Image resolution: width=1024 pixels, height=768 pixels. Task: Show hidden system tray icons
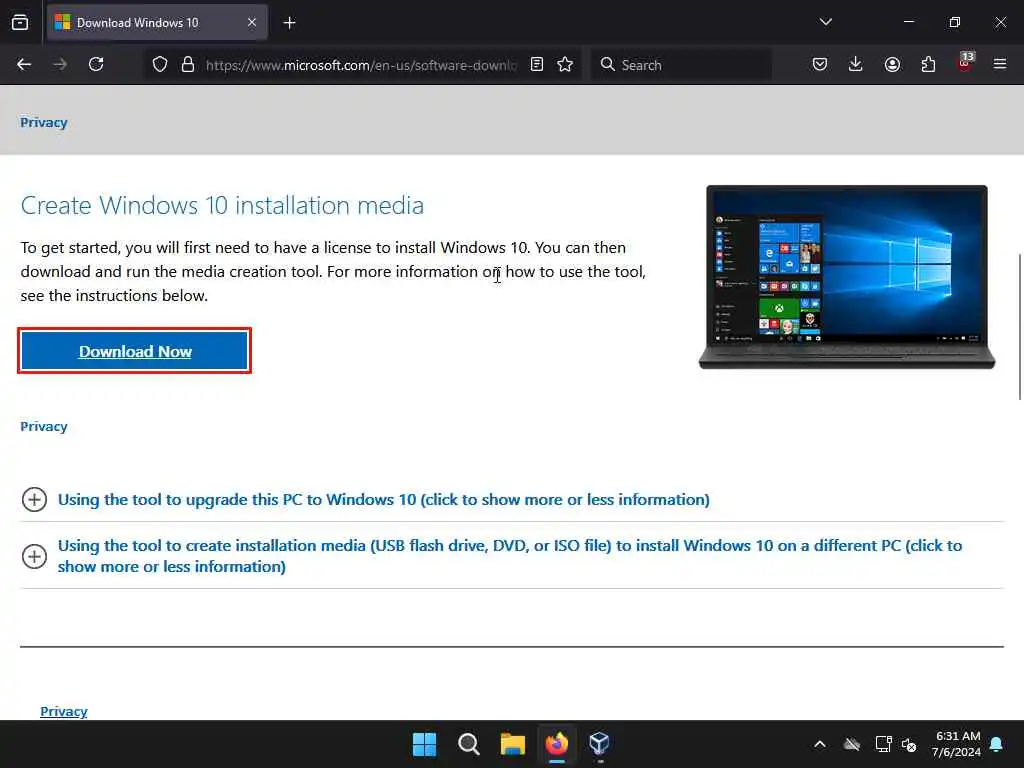820,744
